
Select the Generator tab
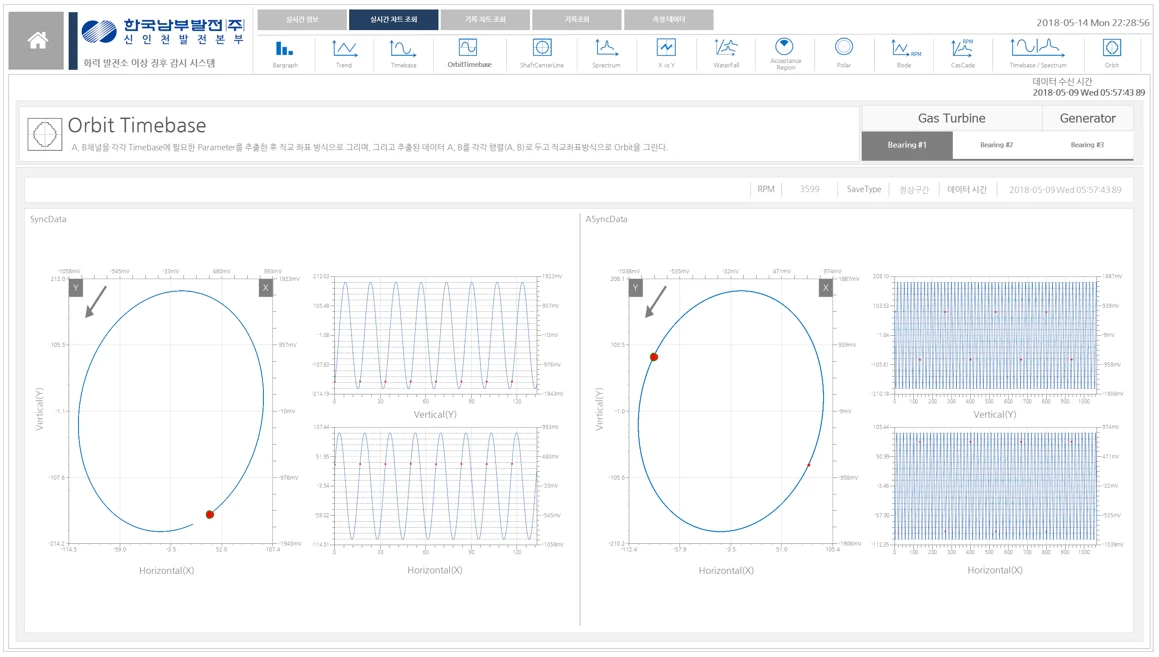(1087, 118)
